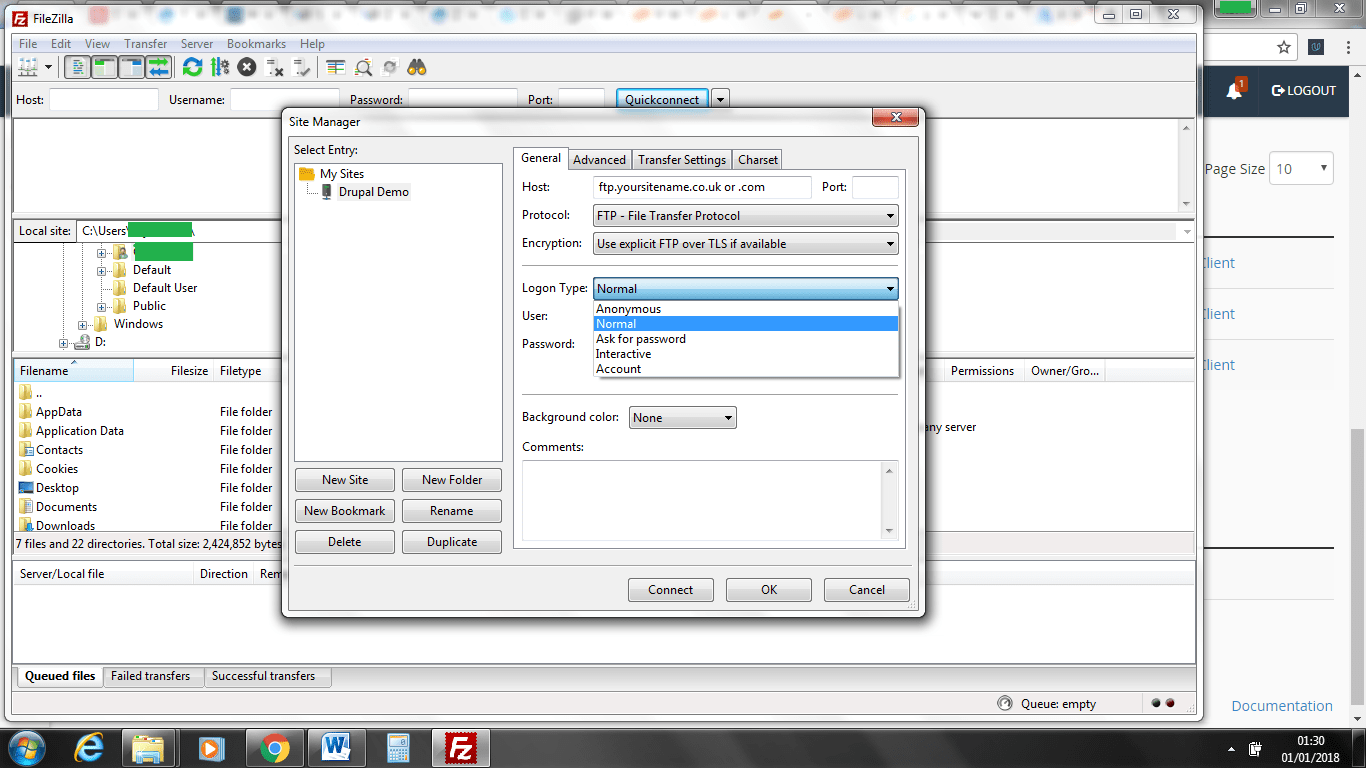Select Drupal Demo site entry
This screenshot has width=1366, height=768.
(373, 192)
